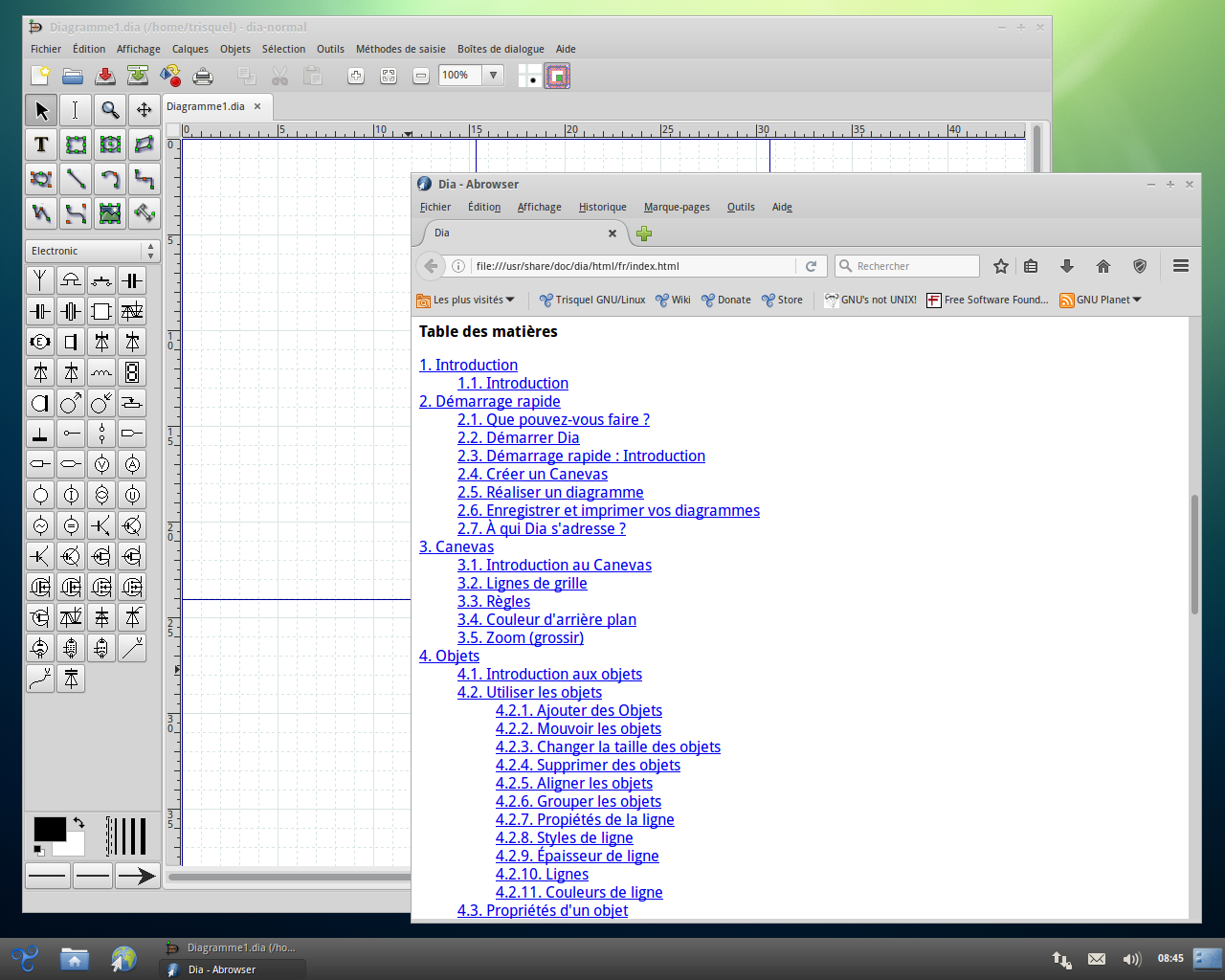The width and height of the screenshot is (1225, 980).
Task: Open link 4.2.5. Aligner les objets
Action: pyautogui.click(x=574, y=783)
